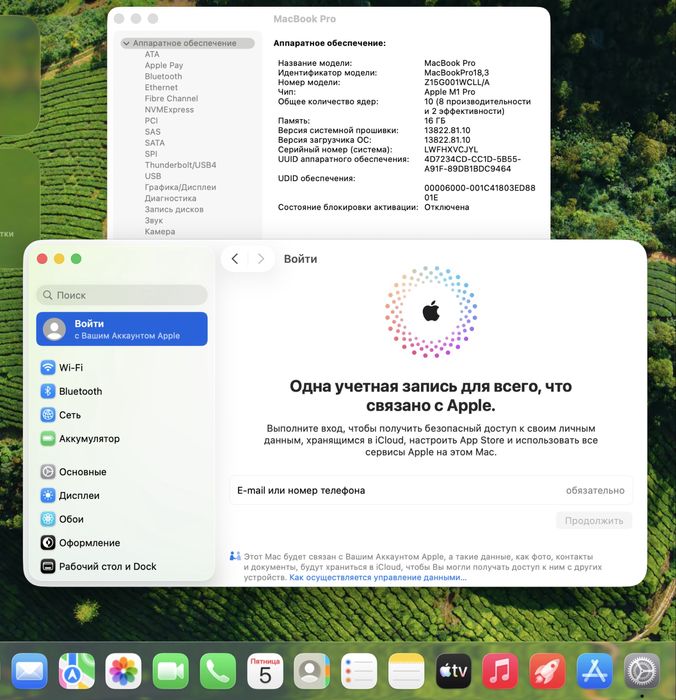This screenshot has height=700, width=676.
Task: Open Notes app in the Dock
Action: pyautogui.click(x=406, y=671)
